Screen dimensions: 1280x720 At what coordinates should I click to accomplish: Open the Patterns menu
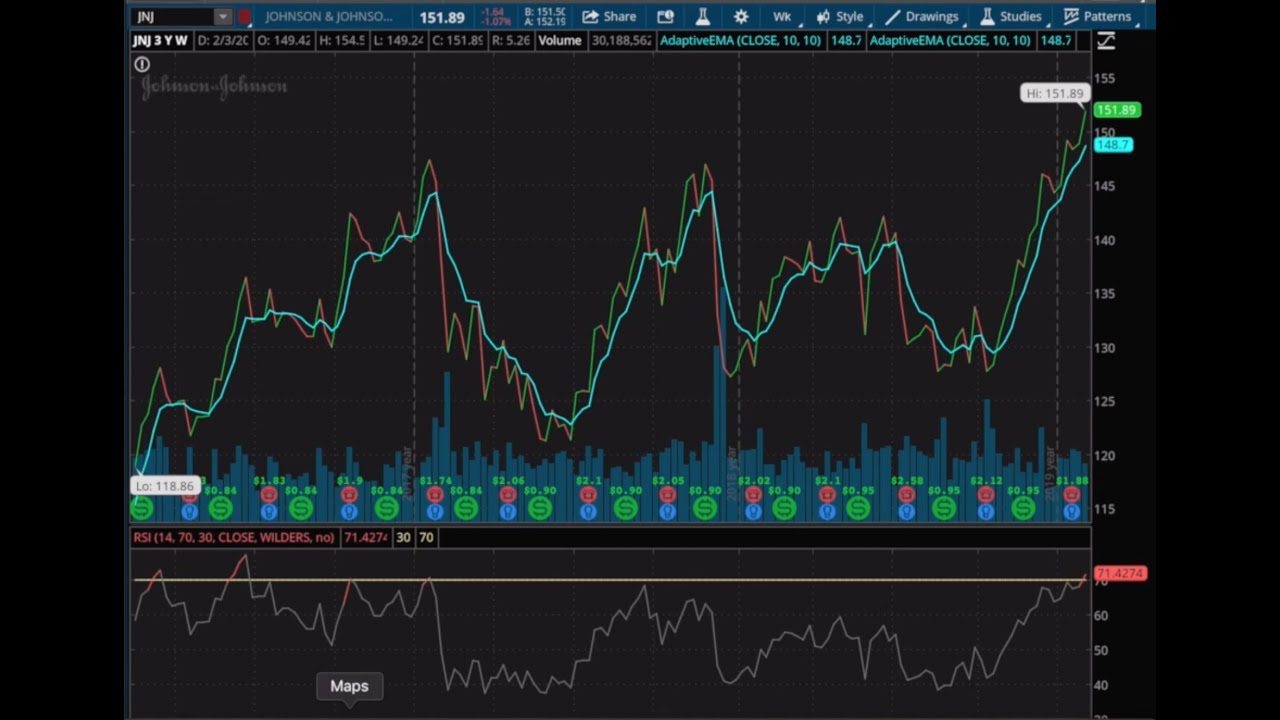1097,17
